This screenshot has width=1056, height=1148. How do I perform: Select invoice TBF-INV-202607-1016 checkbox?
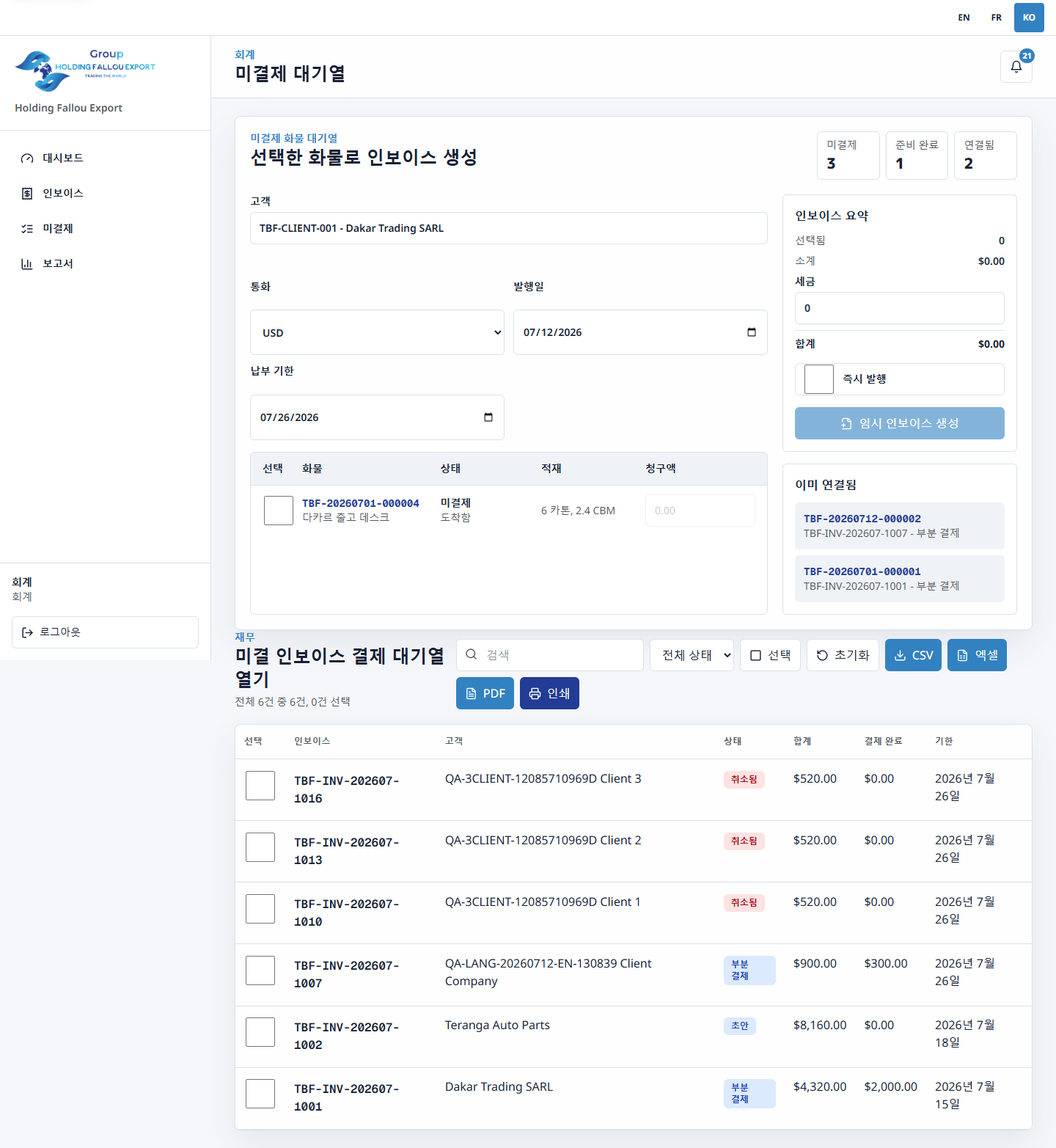tap(260, 786)
